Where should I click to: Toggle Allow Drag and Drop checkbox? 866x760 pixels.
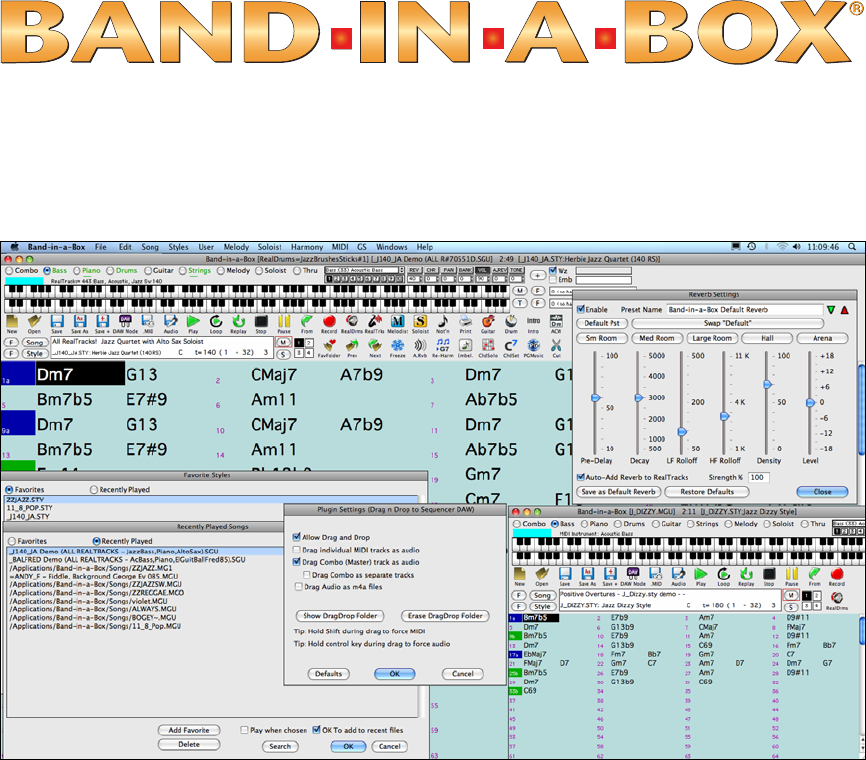[x=297, y=537]
